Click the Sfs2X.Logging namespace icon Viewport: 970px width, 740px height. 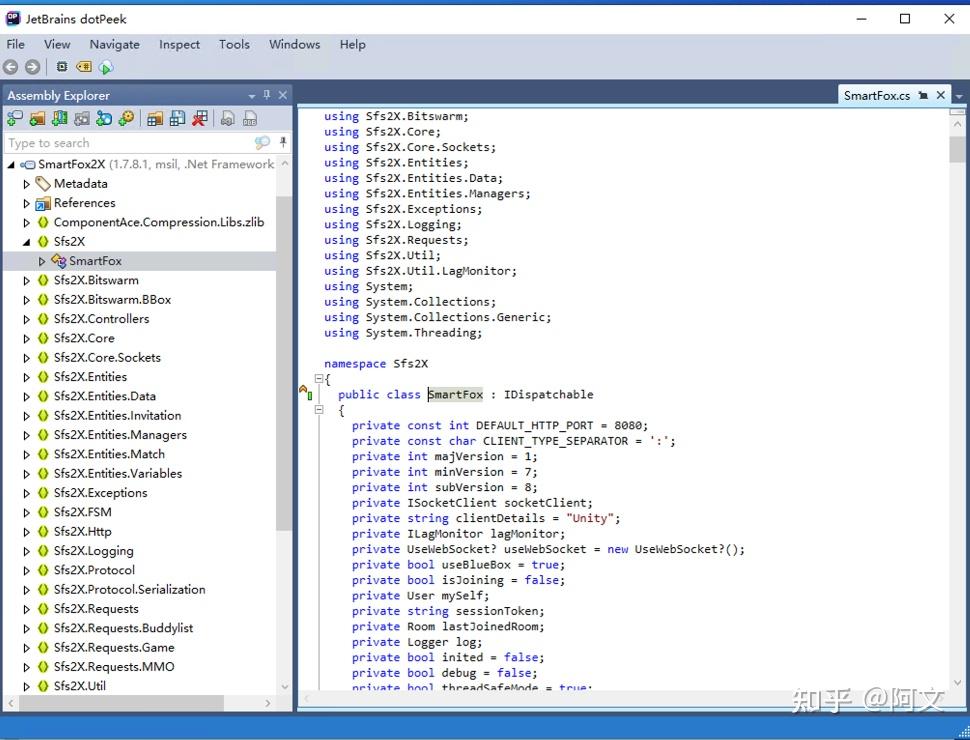(43, 551)
